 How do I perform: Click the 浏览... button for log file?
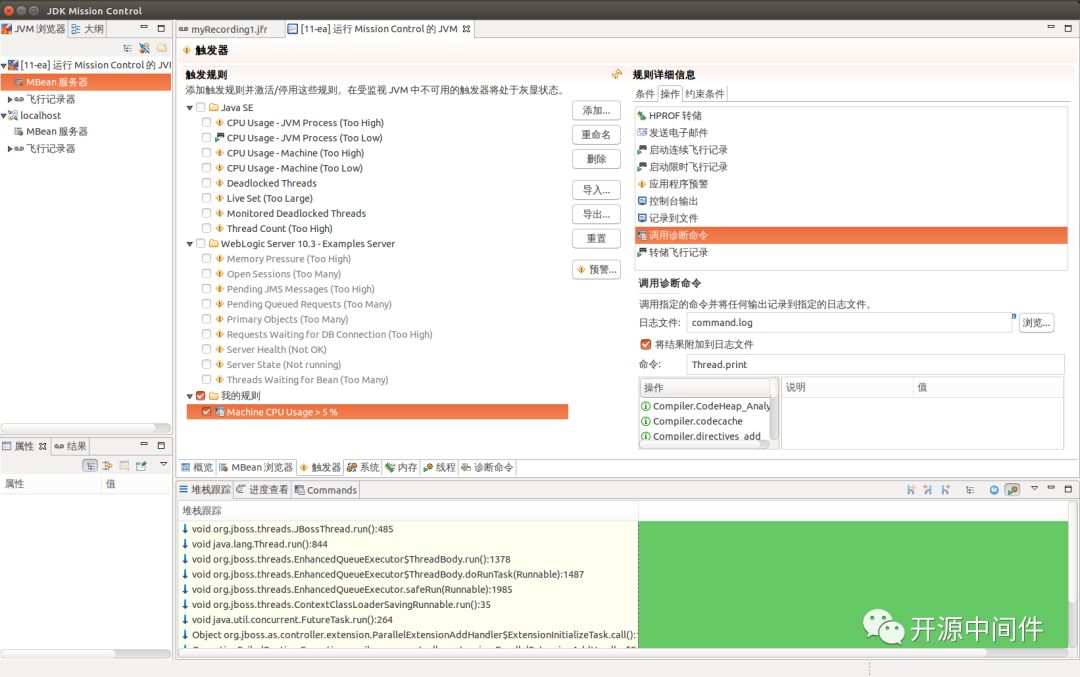(x=1036, y=322)
